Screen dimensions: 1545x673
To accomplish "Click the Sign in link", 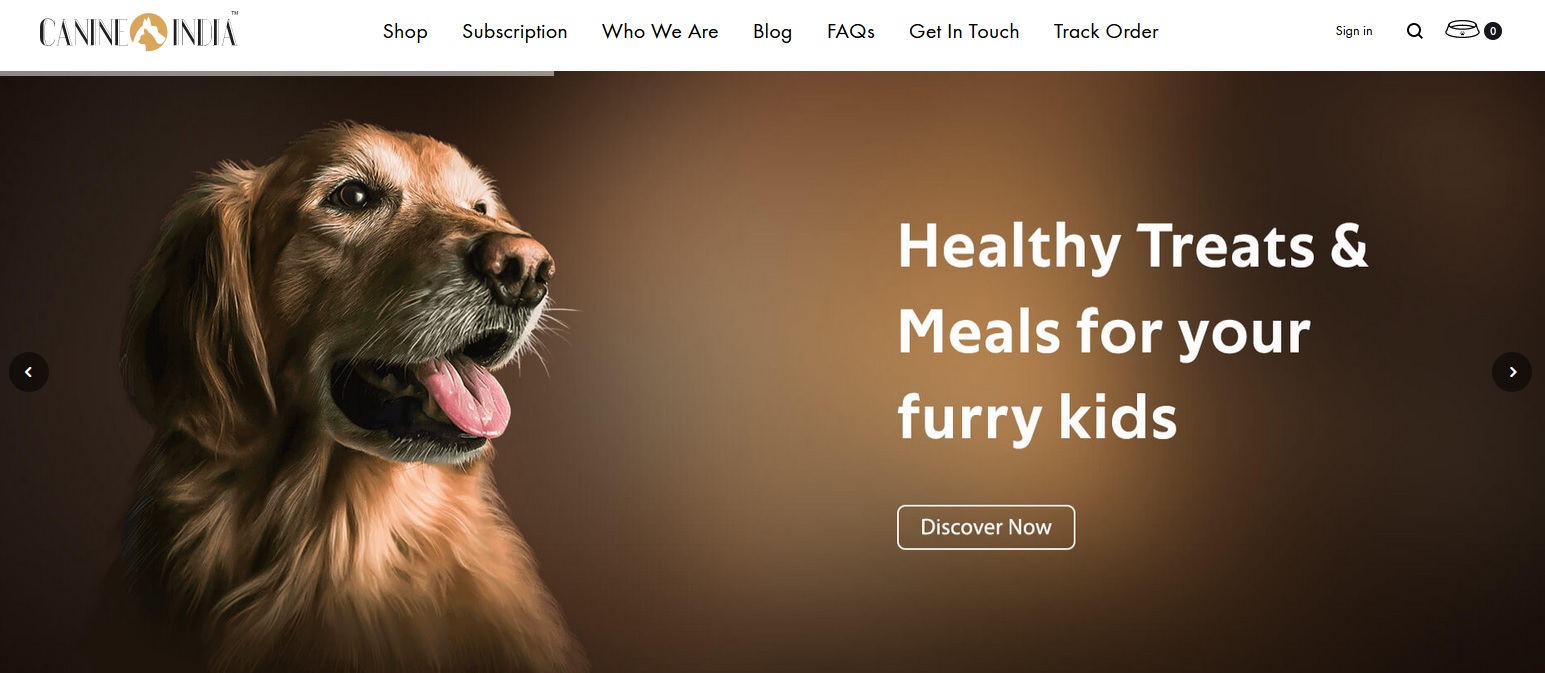I will point(1354,31).
